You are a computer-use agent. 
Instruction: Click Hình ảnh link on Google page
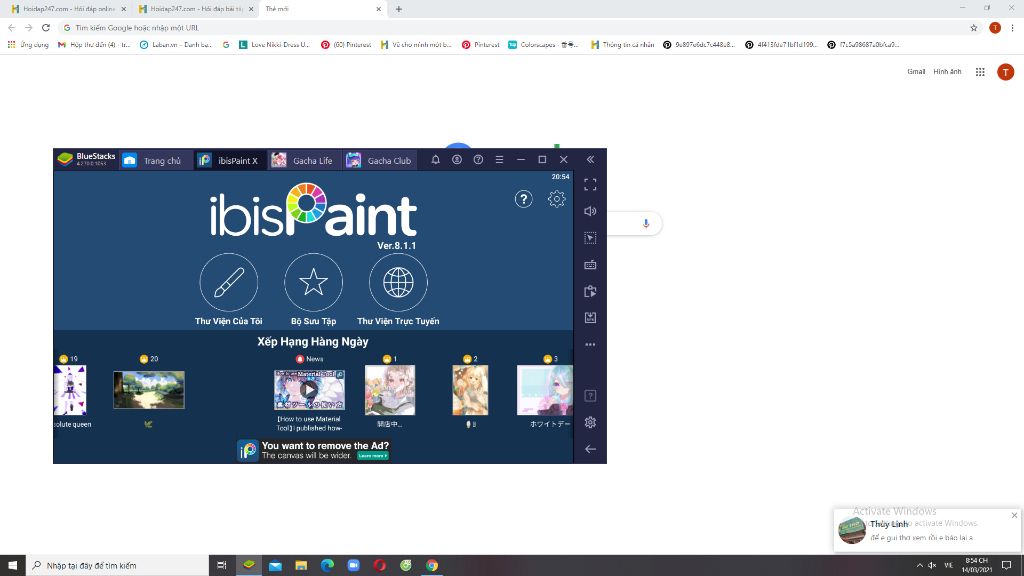point(947,72)
